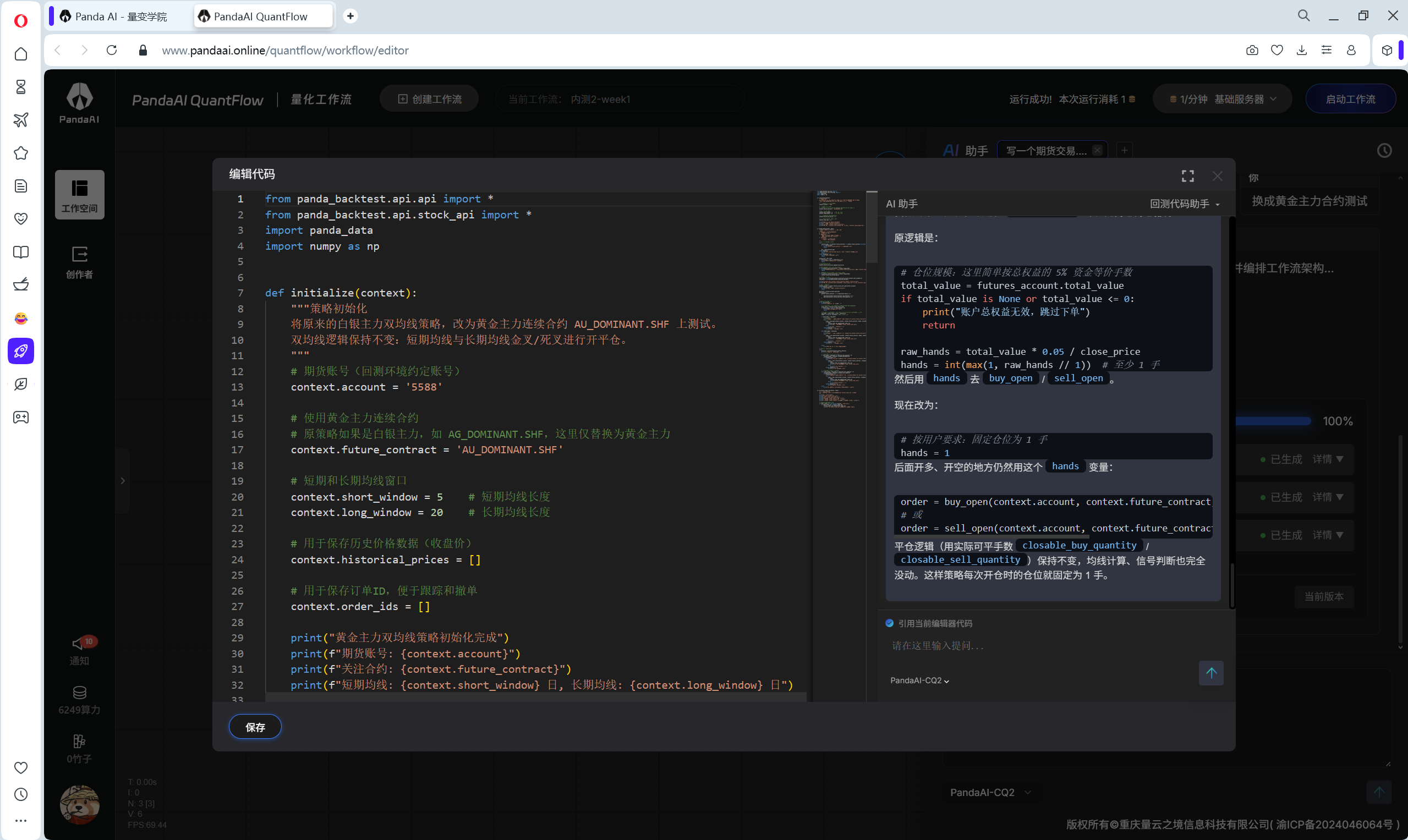
Task: Click the 保存 save button
Action: (255, 727)
